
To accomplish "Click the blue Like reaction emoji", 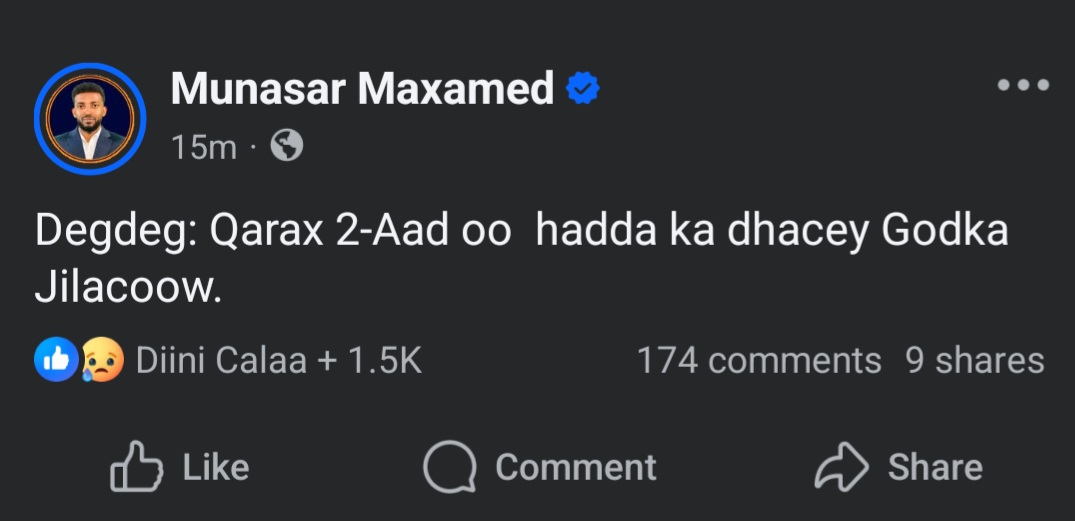I will pyautogui.click(x=56, y=360).
